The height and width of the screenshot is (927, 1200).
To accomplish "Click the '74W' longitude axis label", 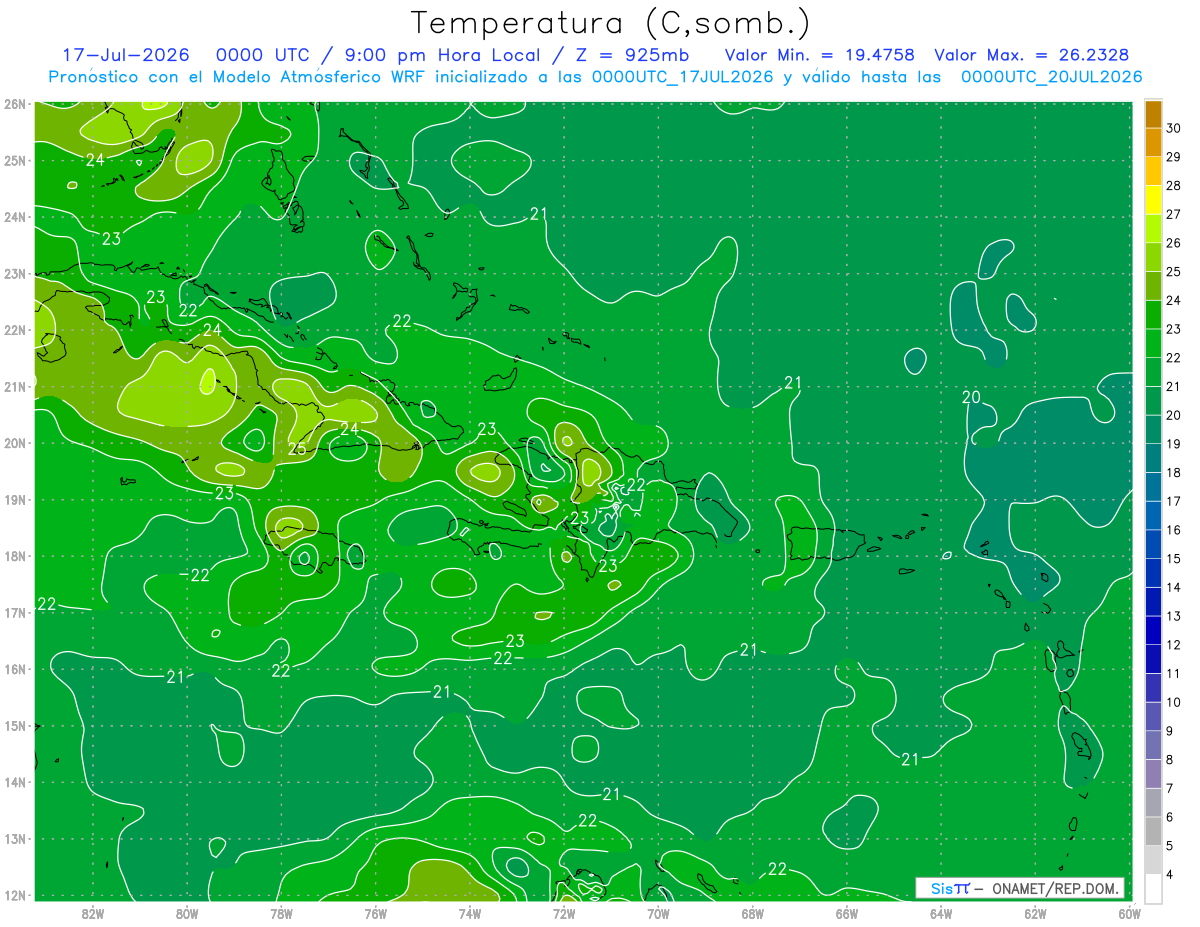I will (x=469, y=913).
